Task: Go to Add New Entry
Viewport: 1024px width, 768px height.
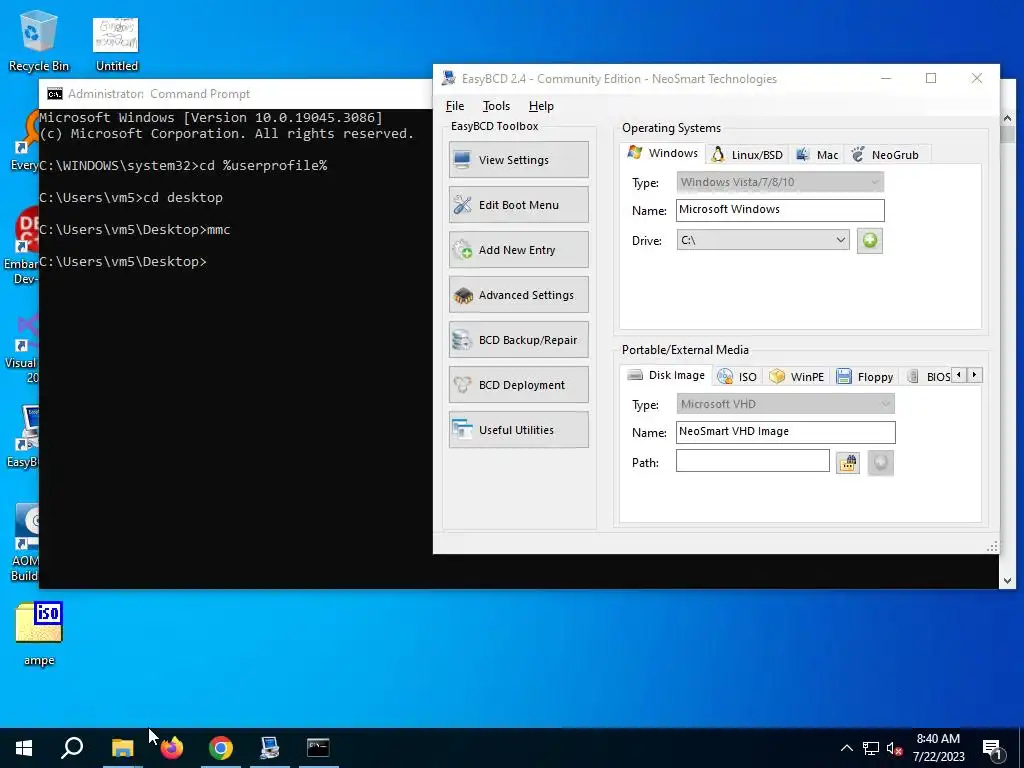Action: (x=519, y=249)
